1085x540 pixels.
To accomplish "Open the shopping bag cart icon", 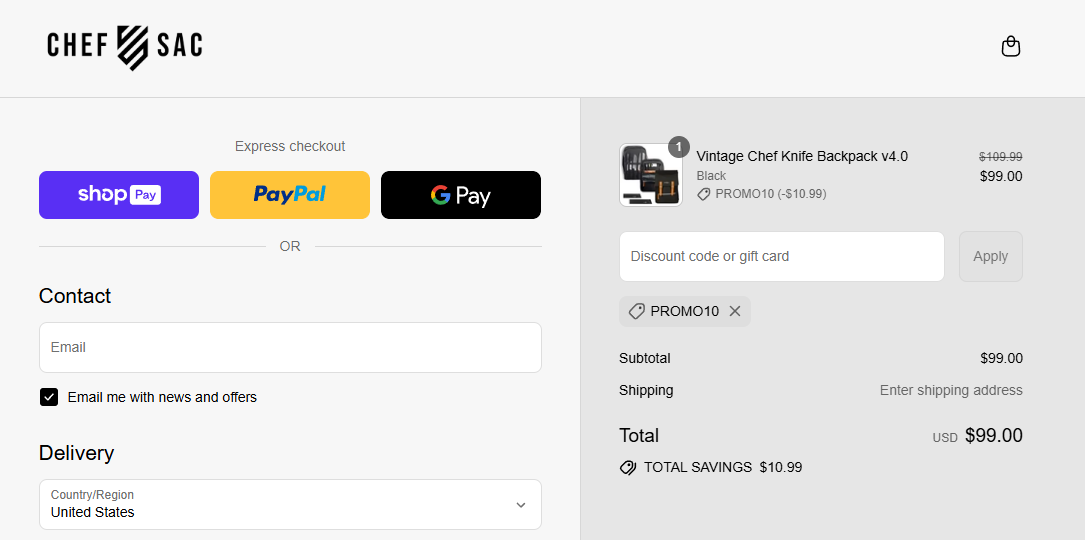I will 1010,47.
